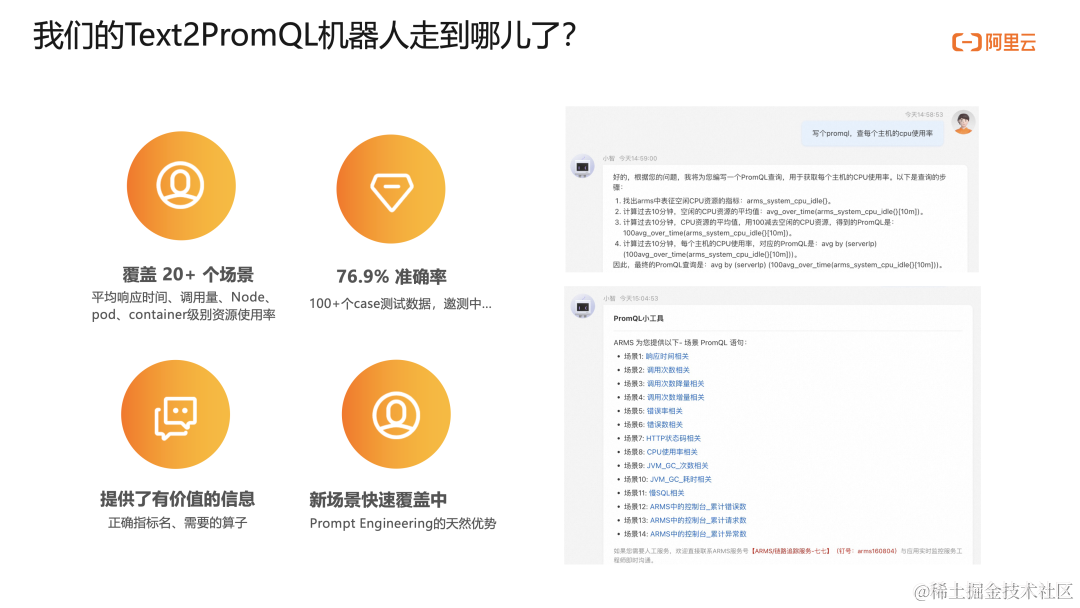Image resolution: width=1080 pixels, height=608 pixels.
Task: Open the ARMS中的控制台_累计异常数 link
Action: [x=698, y=534]
